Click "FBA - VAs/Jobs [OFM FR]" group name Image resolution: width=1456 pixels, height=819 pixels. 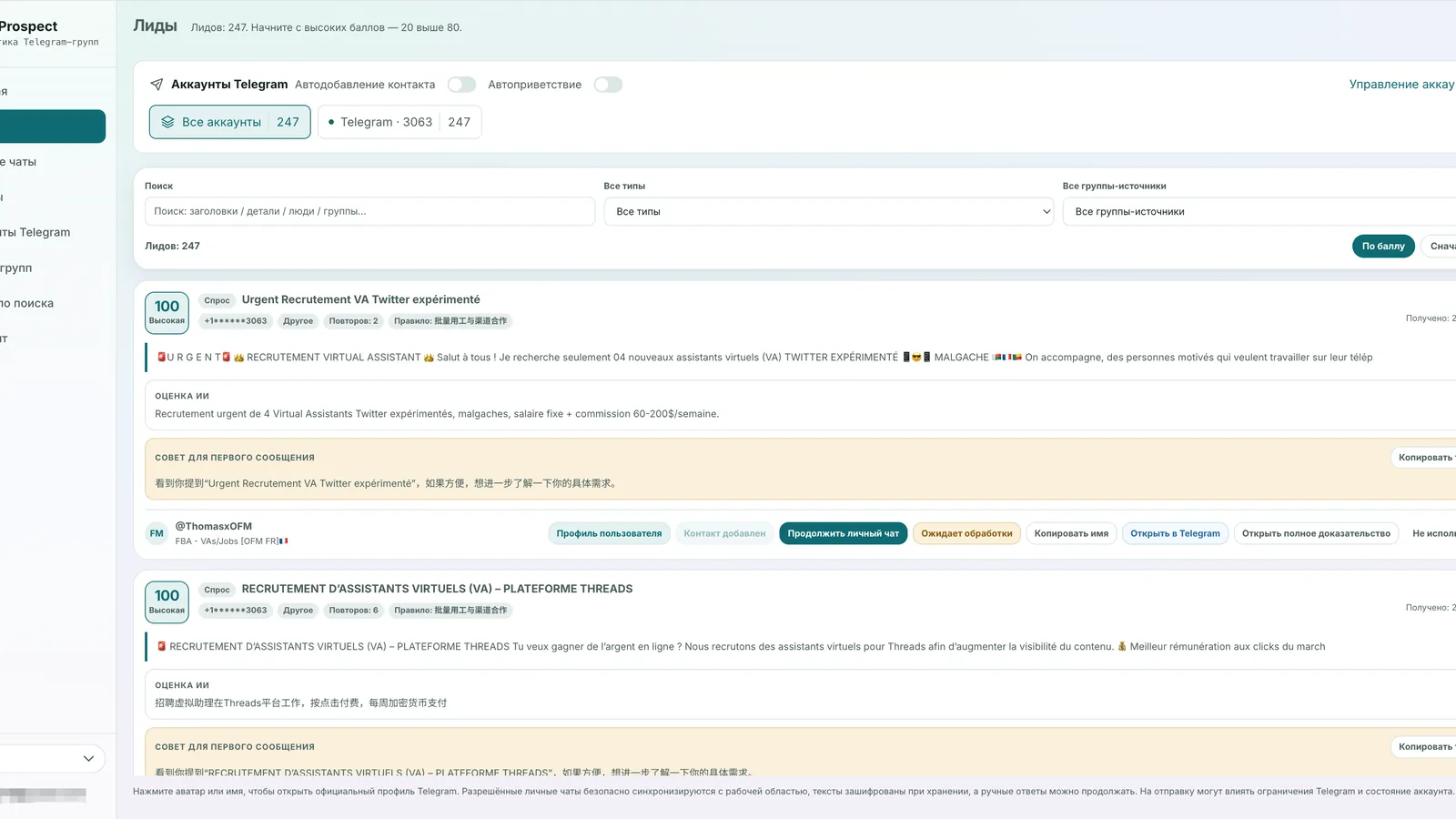point(231,541)
